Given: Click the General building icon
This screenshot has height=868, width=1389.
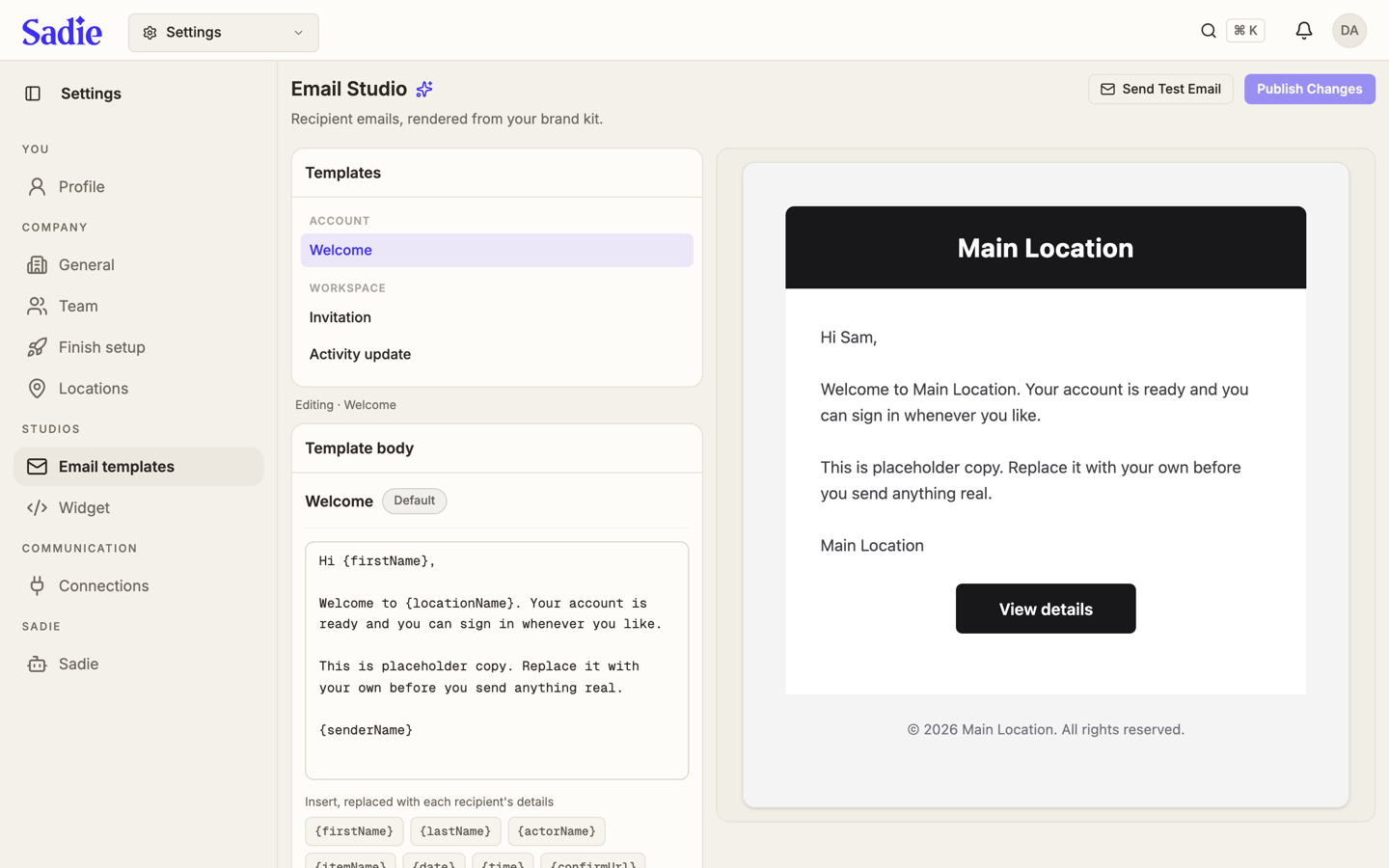Looking at the screenshot, I should tap(37, 265).
